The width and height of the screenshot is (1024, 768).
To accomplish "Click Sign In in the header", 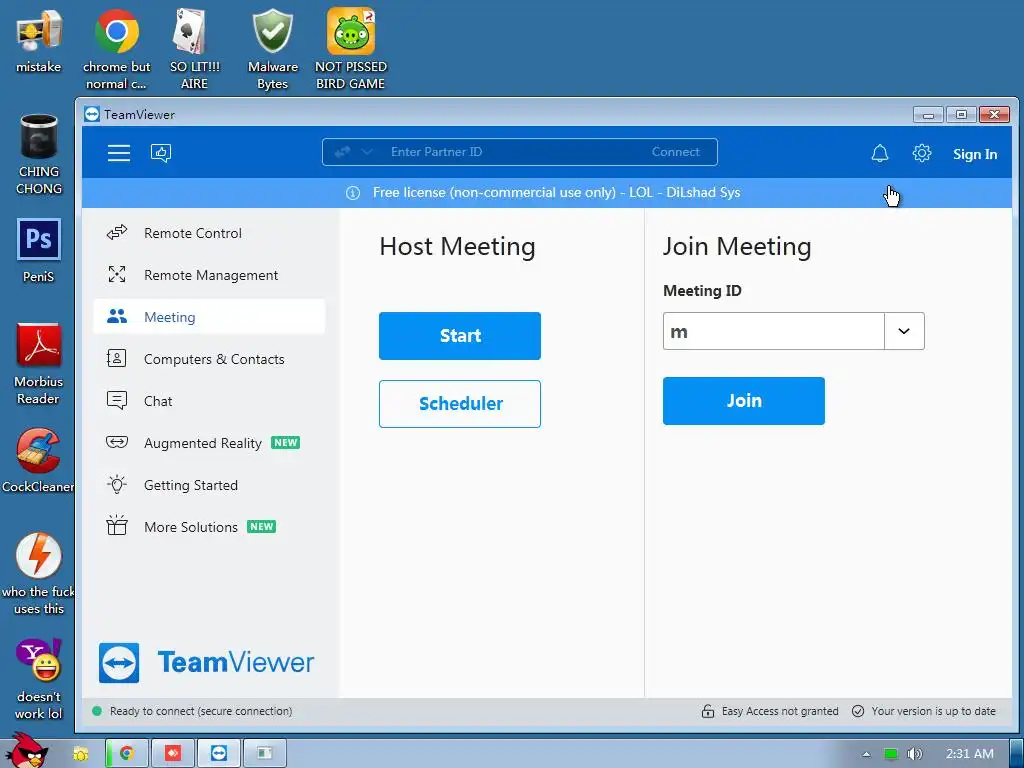I will 974,154.
